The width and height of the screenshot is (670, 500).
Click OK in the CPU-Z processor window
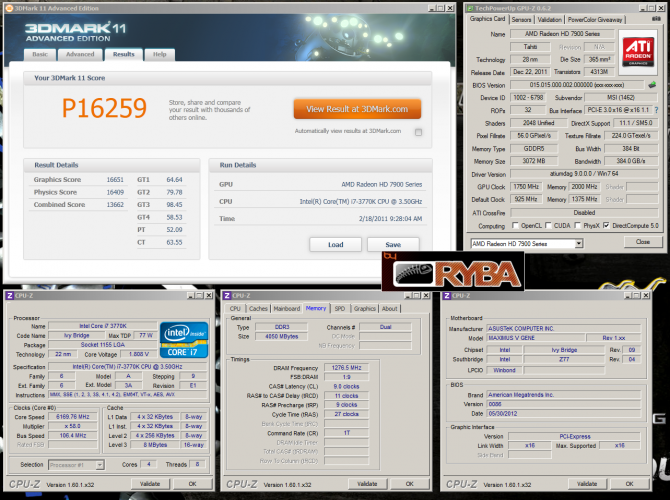click(x=192, y=484)
